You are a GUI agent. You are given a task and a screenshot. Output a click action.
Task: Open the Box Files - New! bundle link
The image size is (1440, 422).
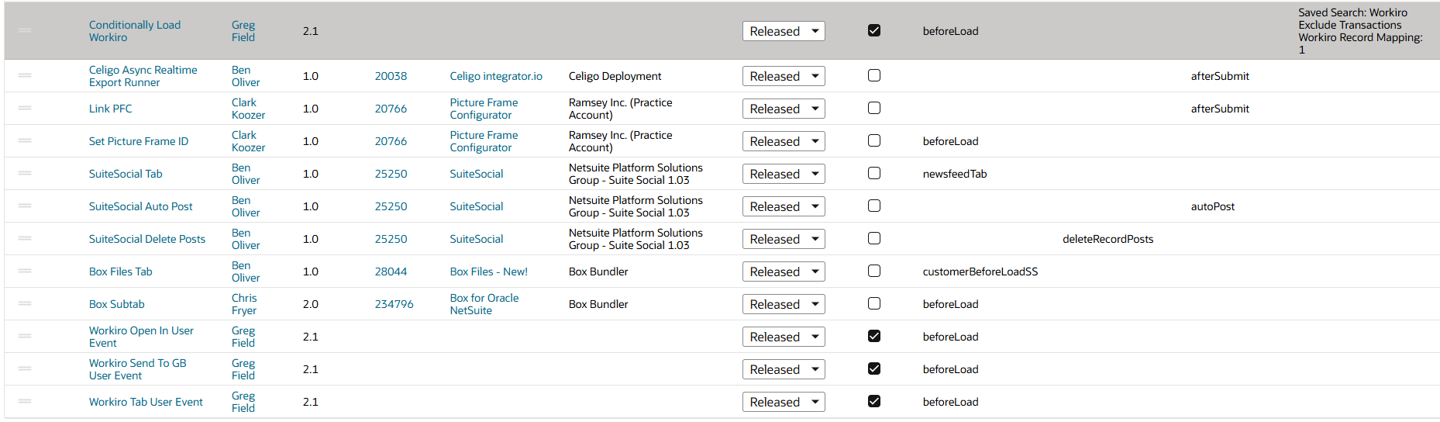(x=488, y=271)
